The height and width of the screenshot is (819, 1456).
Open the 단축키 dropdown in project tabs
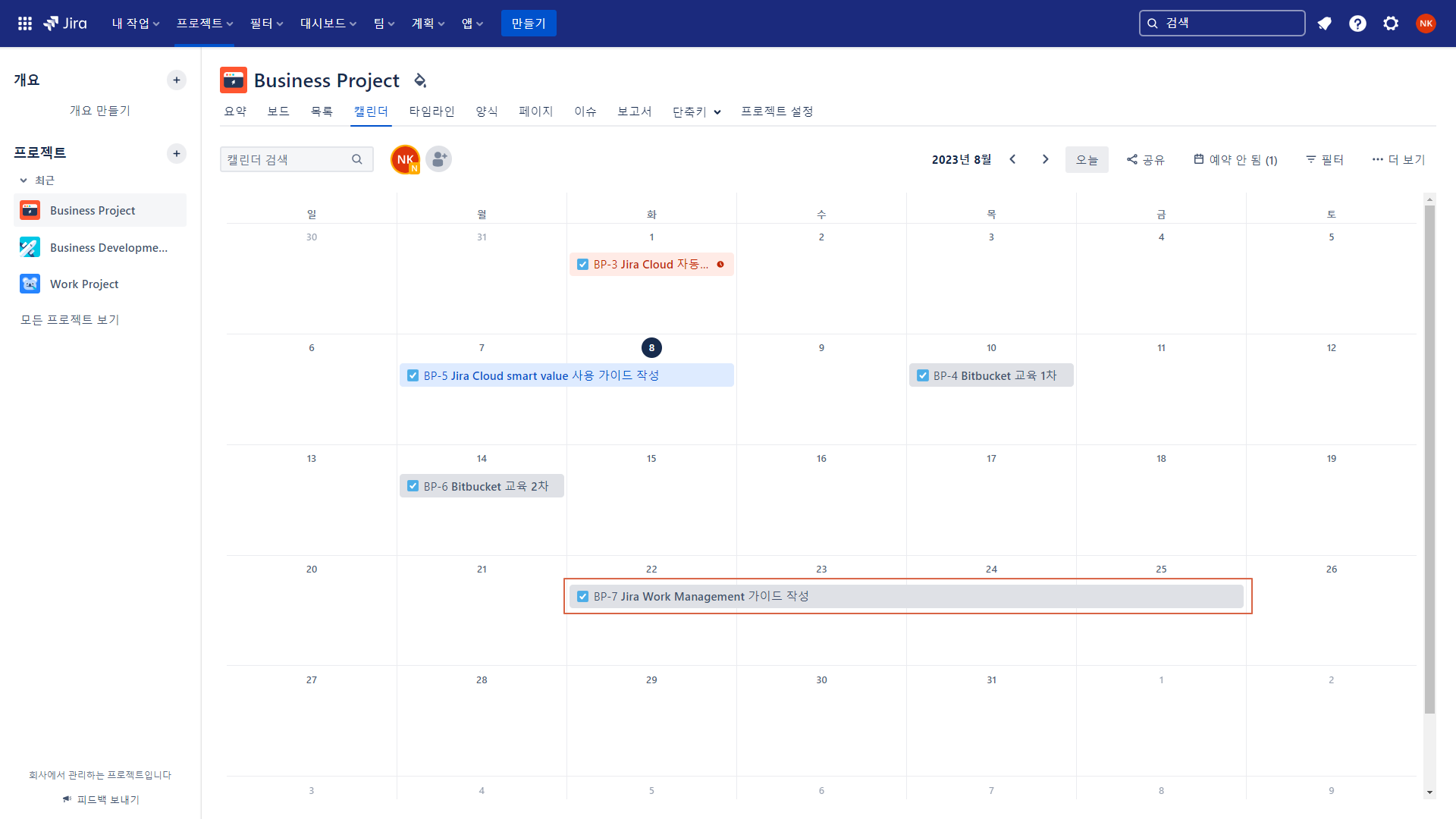tap(696, 111)
